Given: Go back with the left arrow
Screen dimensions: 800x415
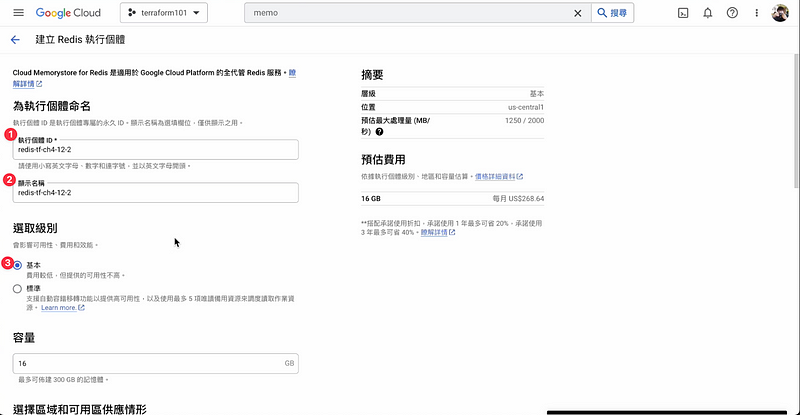Looking at the screenshot, I should pyautogui.click(x=15, y=40).
